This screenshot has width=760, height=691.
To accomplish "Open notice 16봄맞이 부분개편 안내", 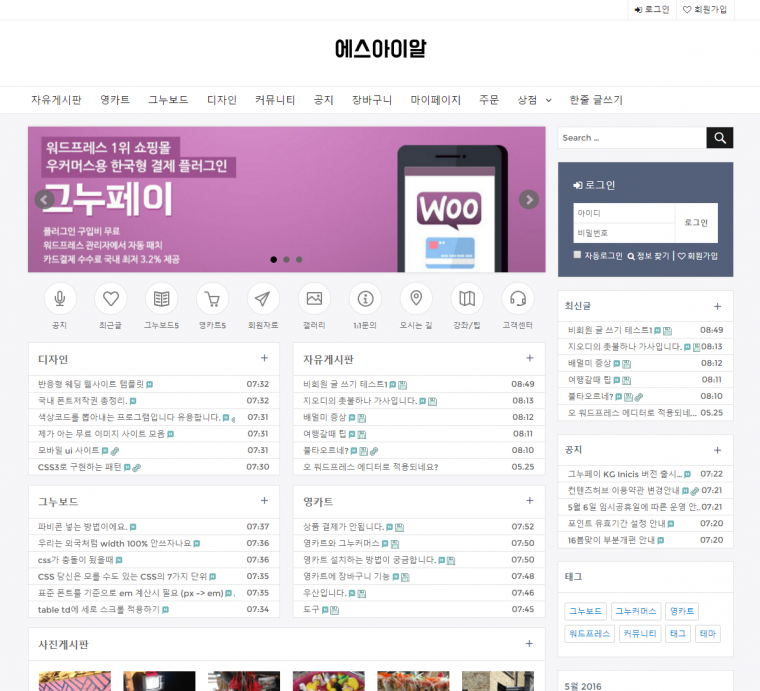I will click(611, 540).
